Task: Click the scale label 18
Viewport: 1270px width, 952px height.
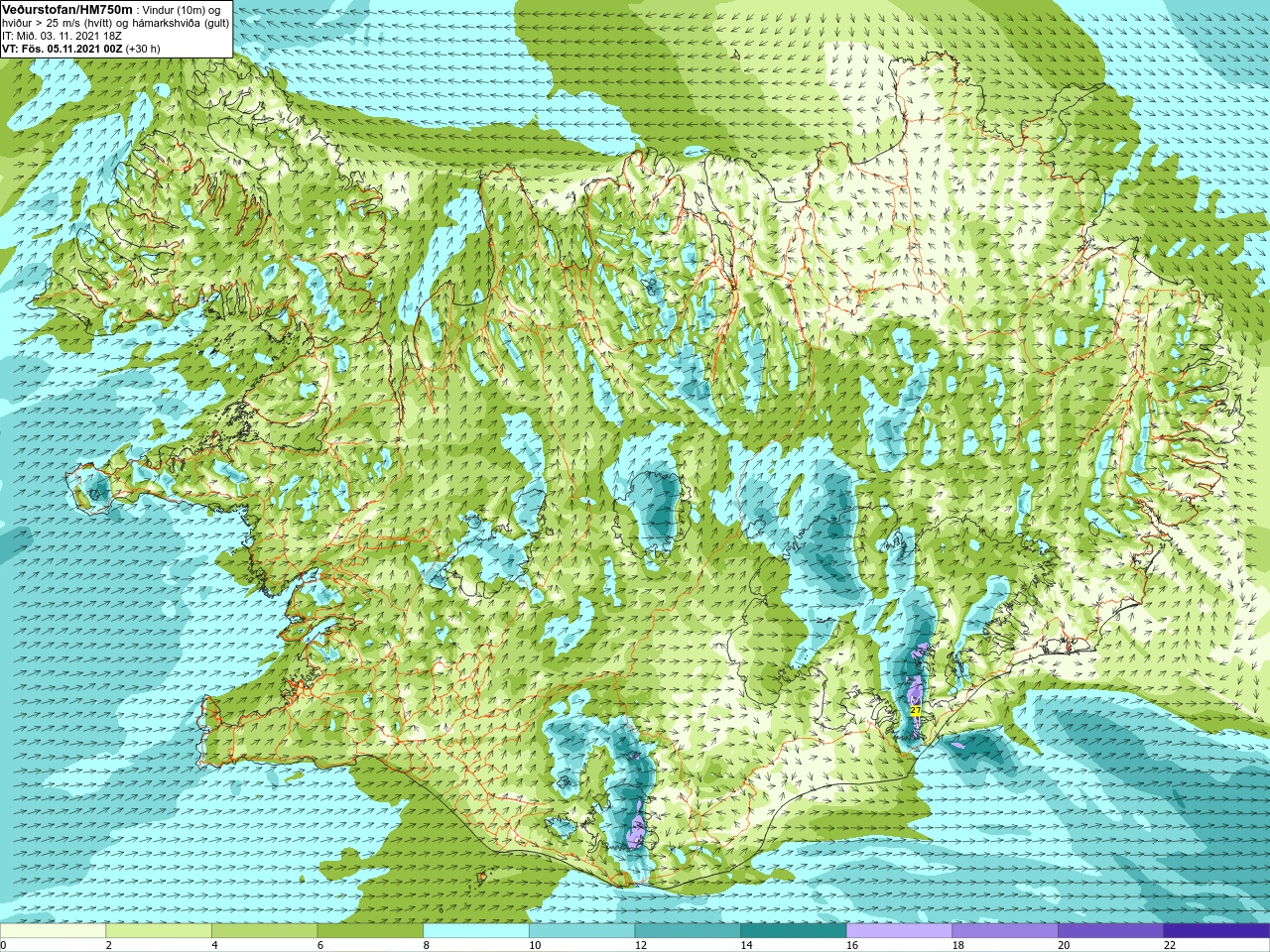Action: [x=958, y=945]
